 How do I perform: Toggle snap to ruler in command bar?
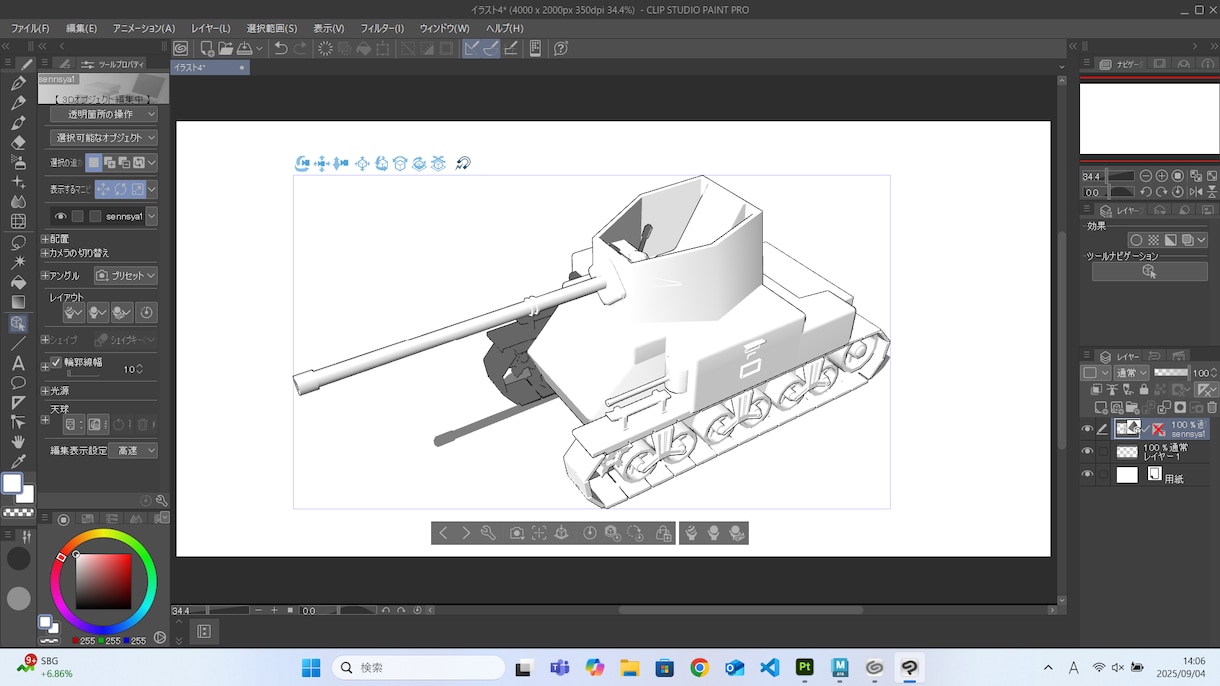472,48
